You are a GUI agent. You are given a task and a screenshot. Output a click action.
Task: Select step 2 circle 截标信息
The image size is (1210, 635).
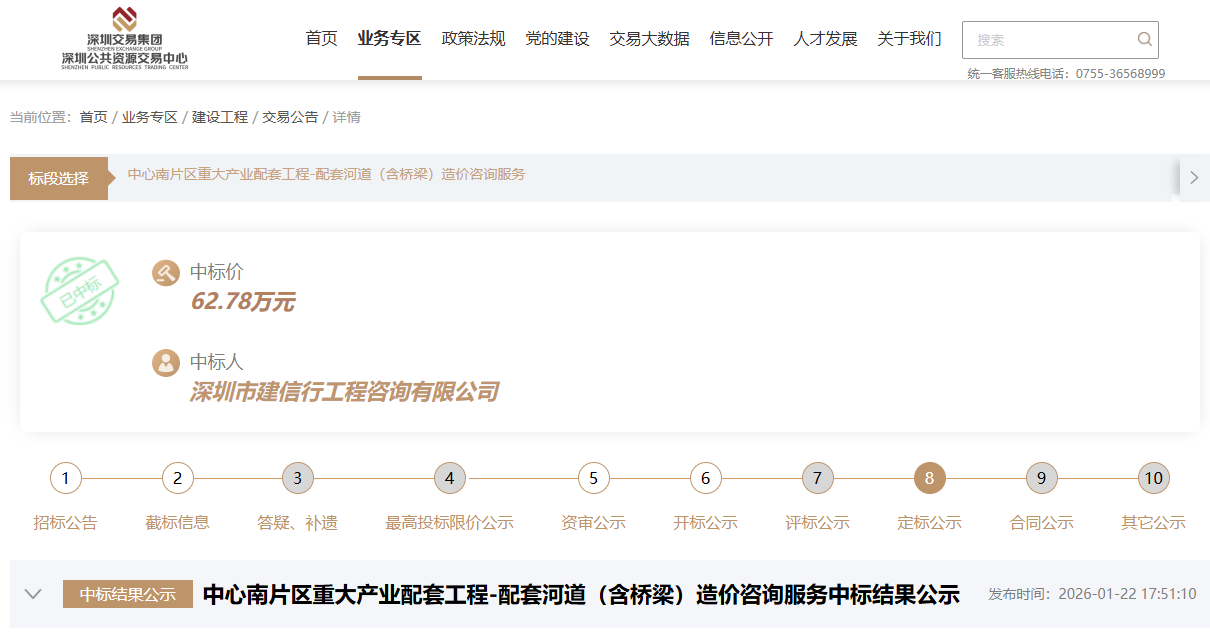tap(178, 478)
